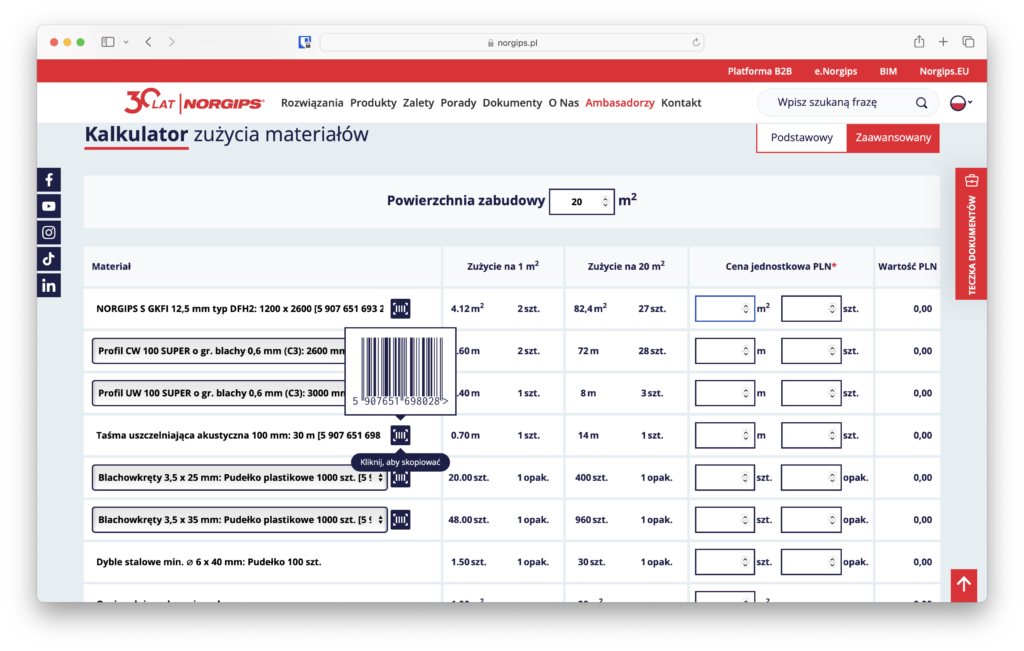The image size is (1024, 651).
Task: Switch to Podstawowy calculator mode
Action: pos(801,138)
